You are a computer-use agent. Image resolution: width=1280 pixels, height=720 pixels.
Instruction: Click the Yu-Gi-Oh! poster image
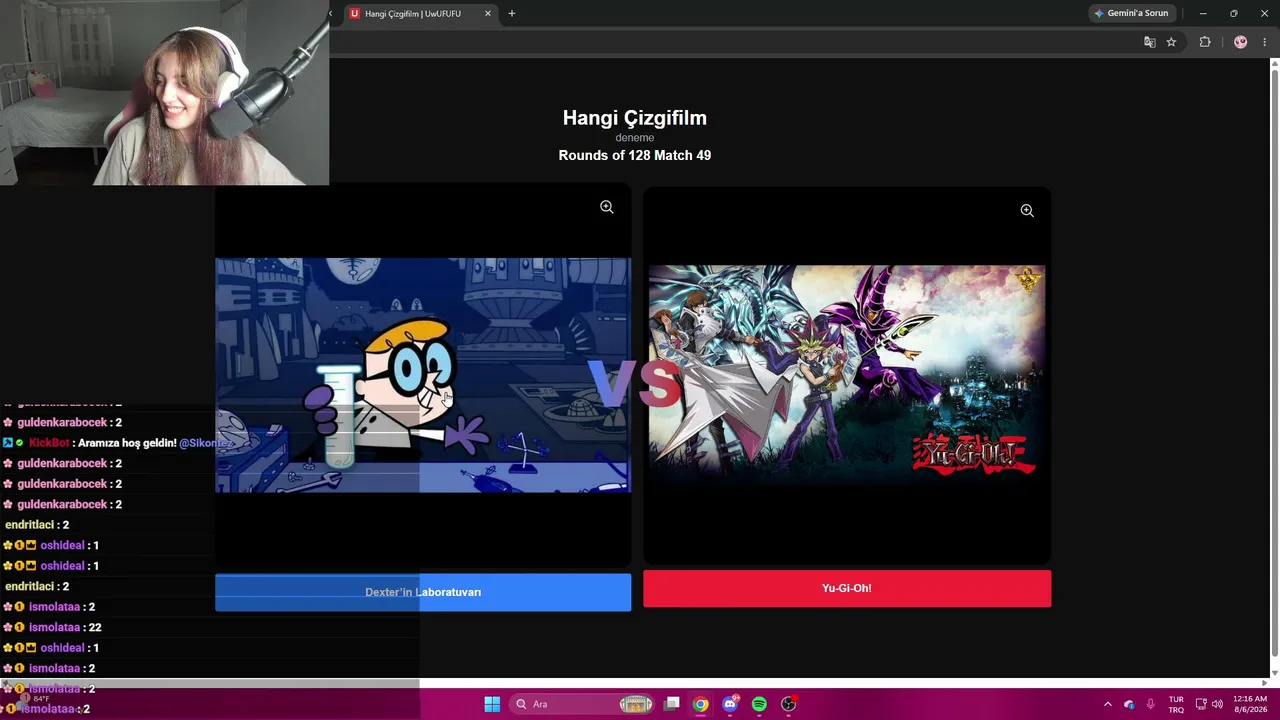847,375
